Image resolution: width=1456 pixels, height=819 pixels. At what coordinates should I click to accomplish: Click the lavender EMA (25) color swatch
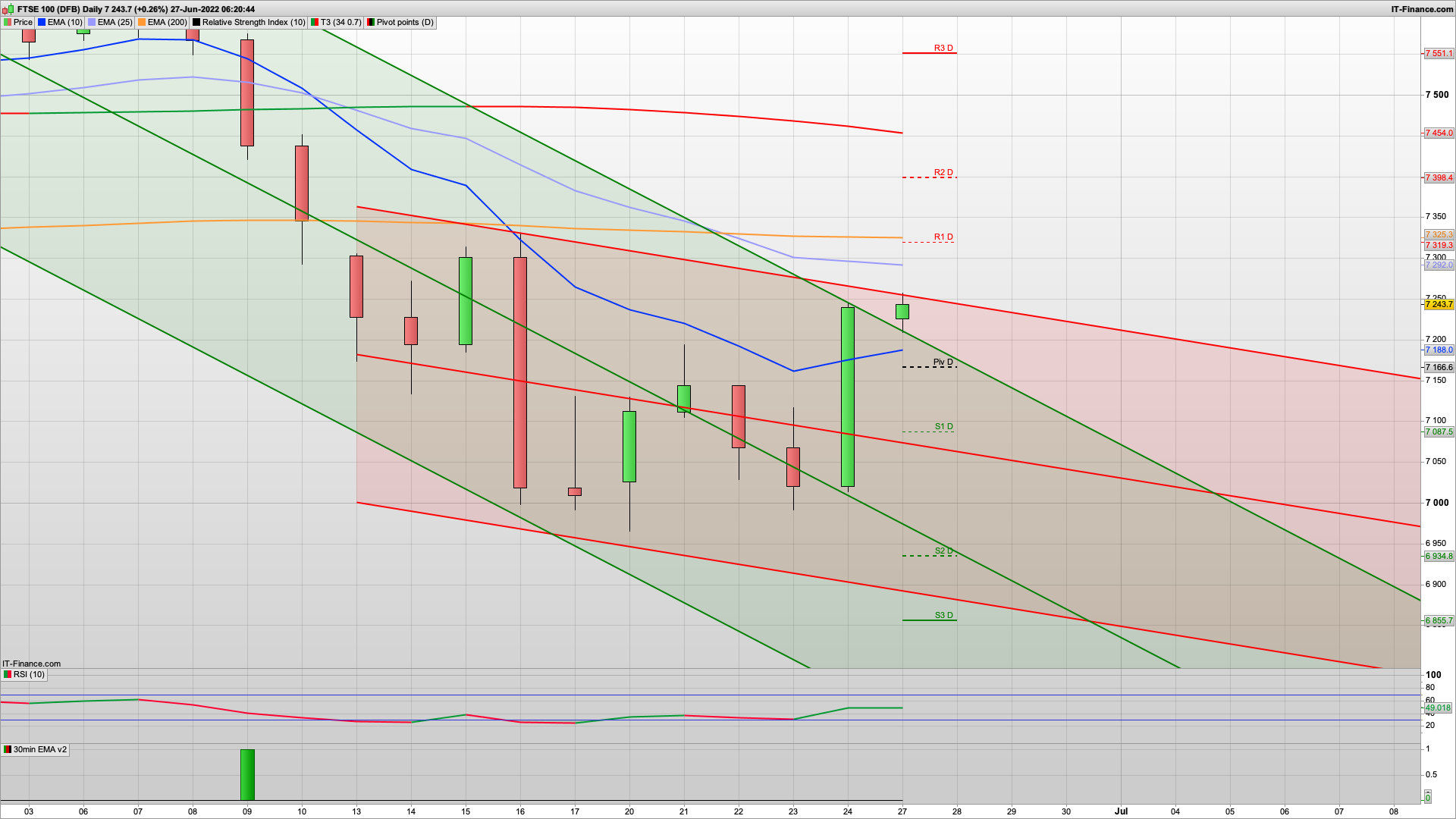pos(92,23)
